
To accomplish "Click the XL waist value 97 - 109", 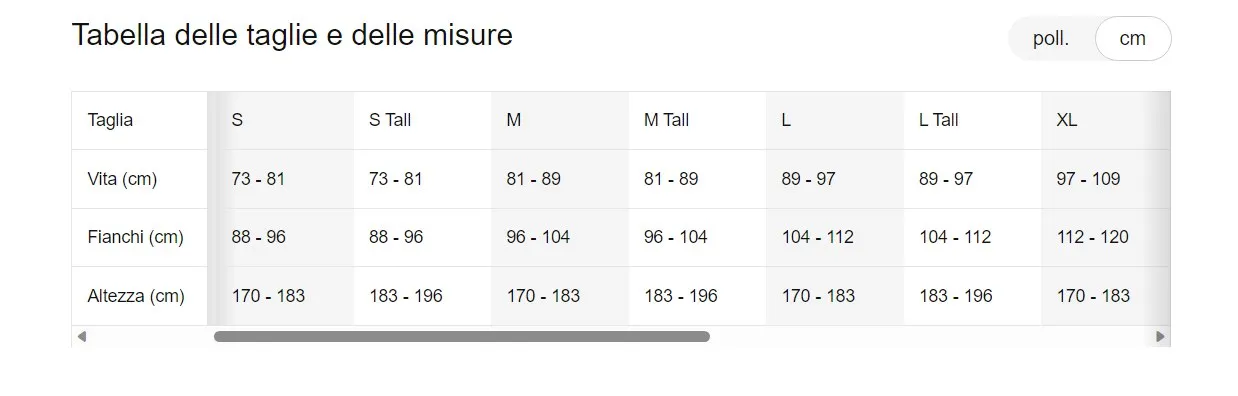I will click(1088, 180).
